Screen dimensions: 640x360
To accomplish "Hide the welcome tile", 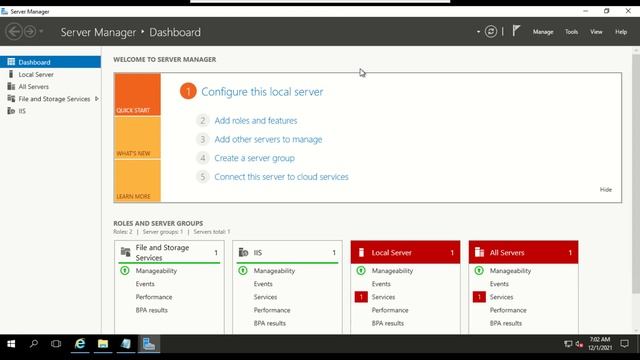I will tap(606, 189).
